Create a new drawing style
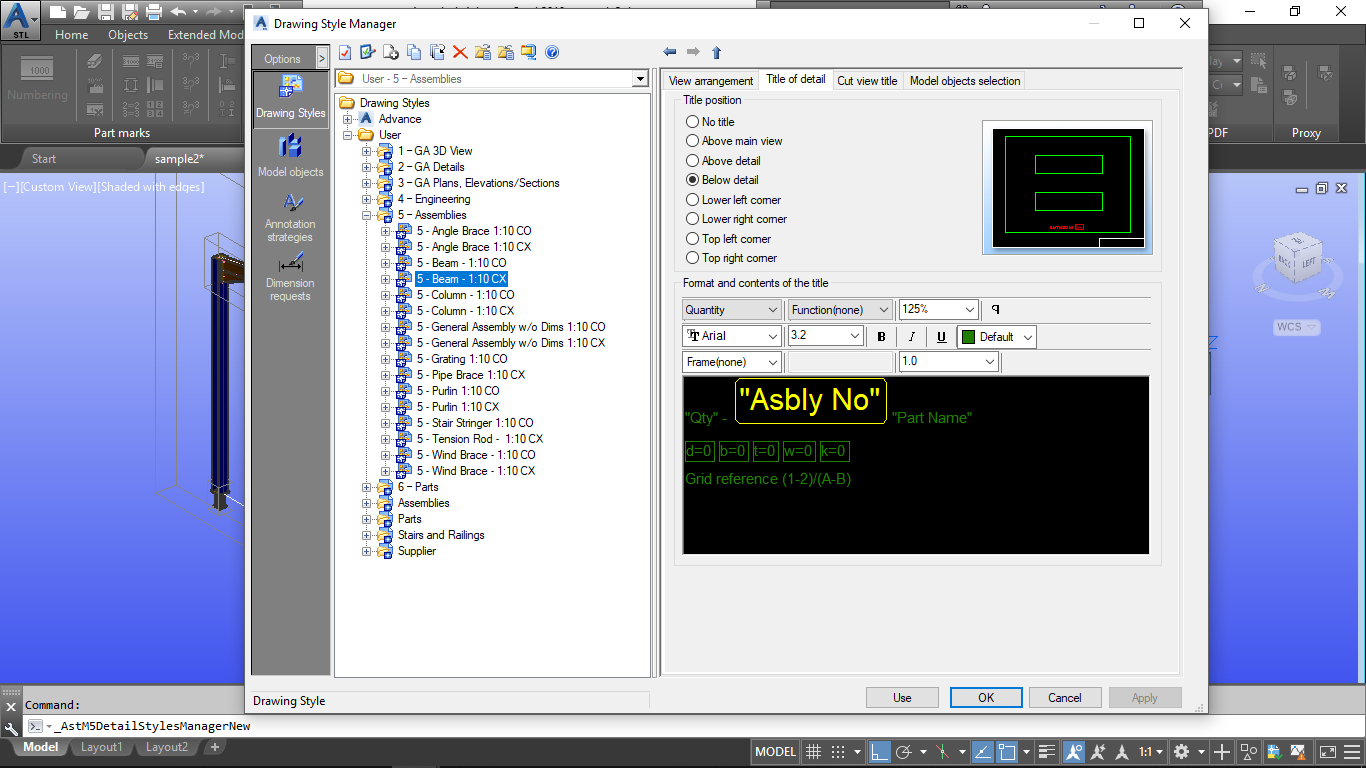The height and width of the screenshot is (768, 1366). (x=393, y=52)
